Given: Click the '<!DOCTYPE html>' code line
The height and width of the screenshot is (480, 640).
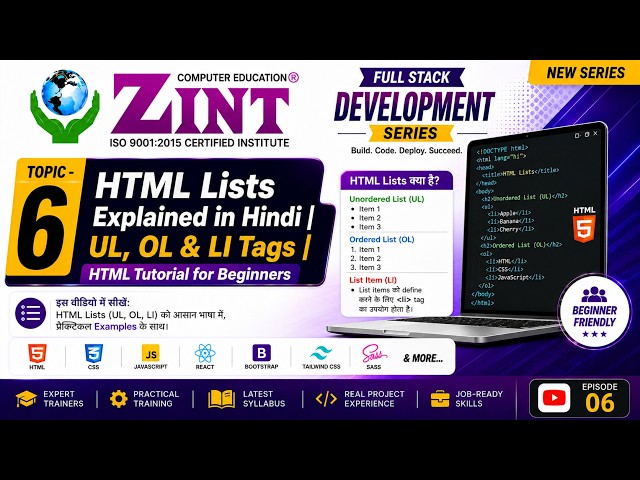Looking at the screenshot, I should (502, 149).
